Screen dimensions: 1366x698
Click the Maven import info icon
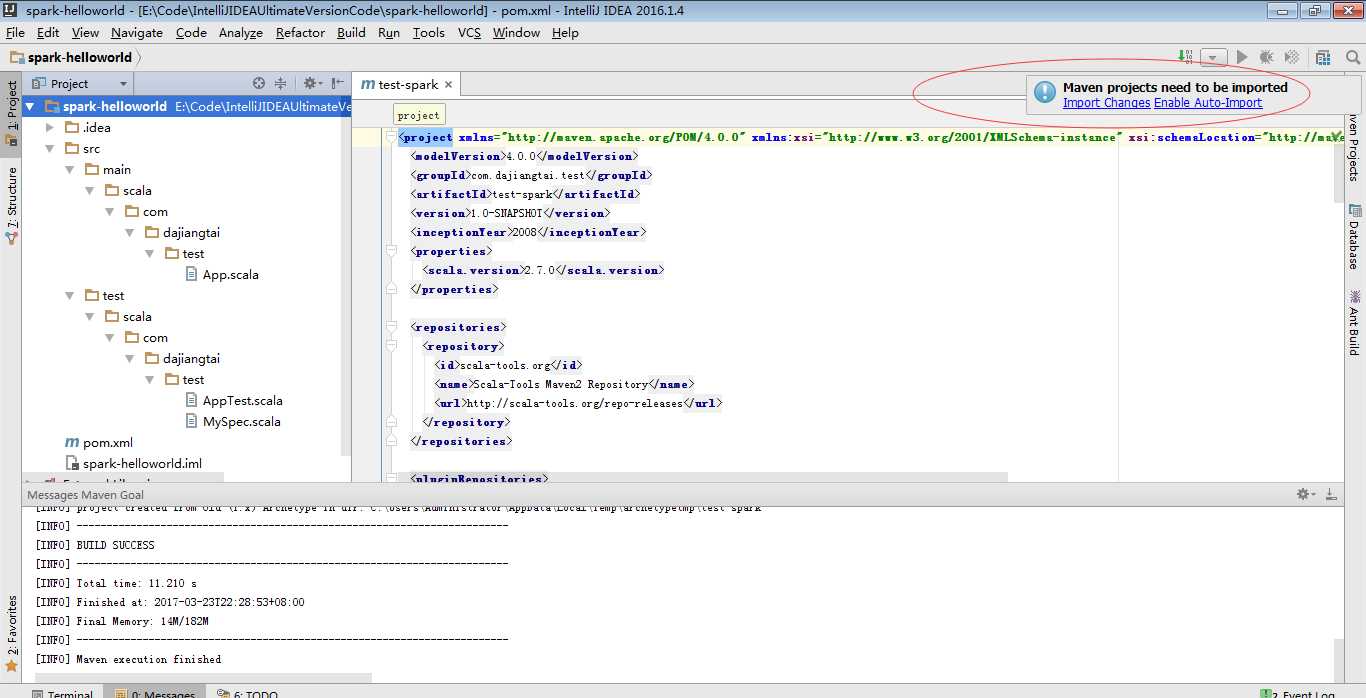1045,93
